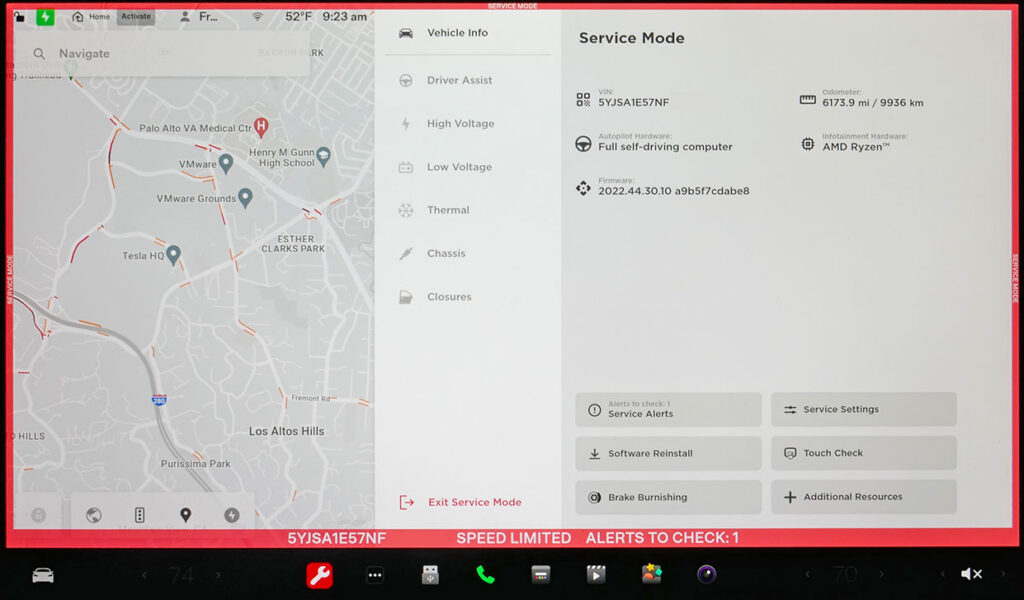Tap the red wrench service icon

click(319, 575)
